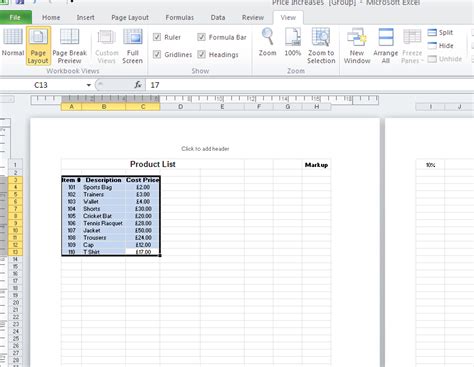Open the File tab
Screen dimensions: 474x367
(x=15, y=17)
